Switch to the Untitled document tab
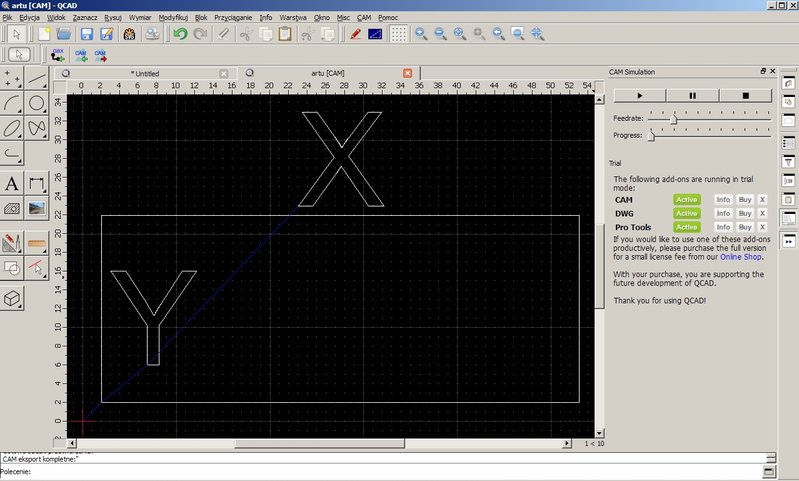Image resolution: width=799 pixels, height=481 pixels. (x=145, y=73)
